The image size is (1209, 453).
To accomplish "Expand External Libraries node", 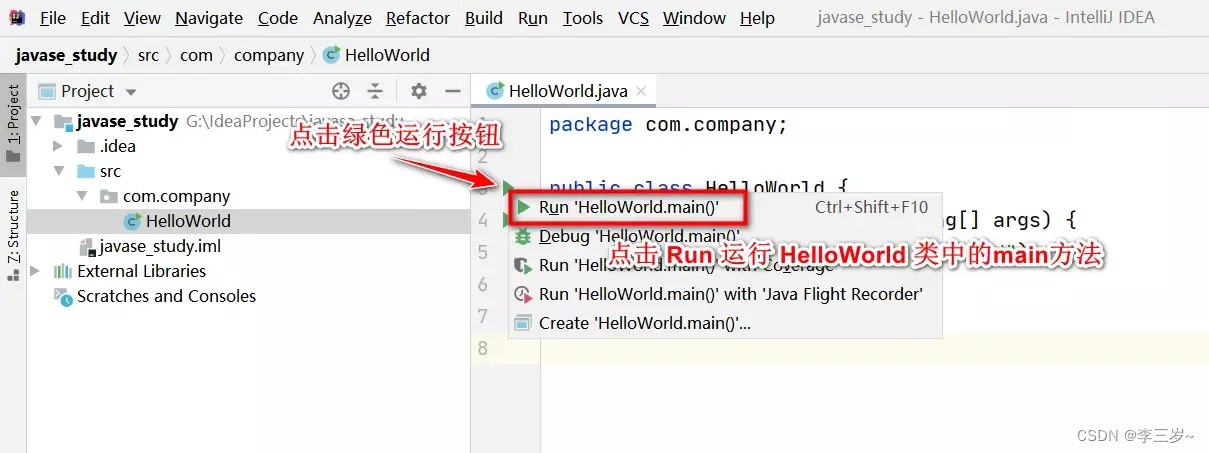I will pos(37,271).
